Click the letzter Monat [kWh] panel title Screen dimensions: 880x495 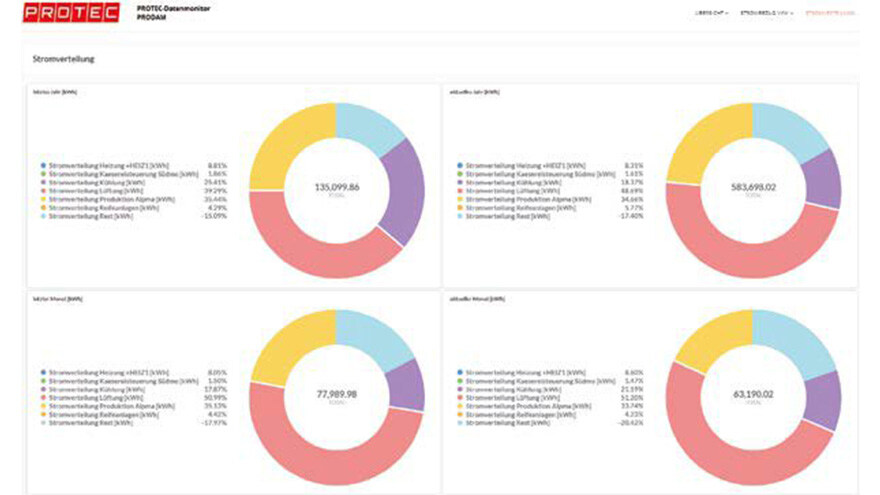57,299
